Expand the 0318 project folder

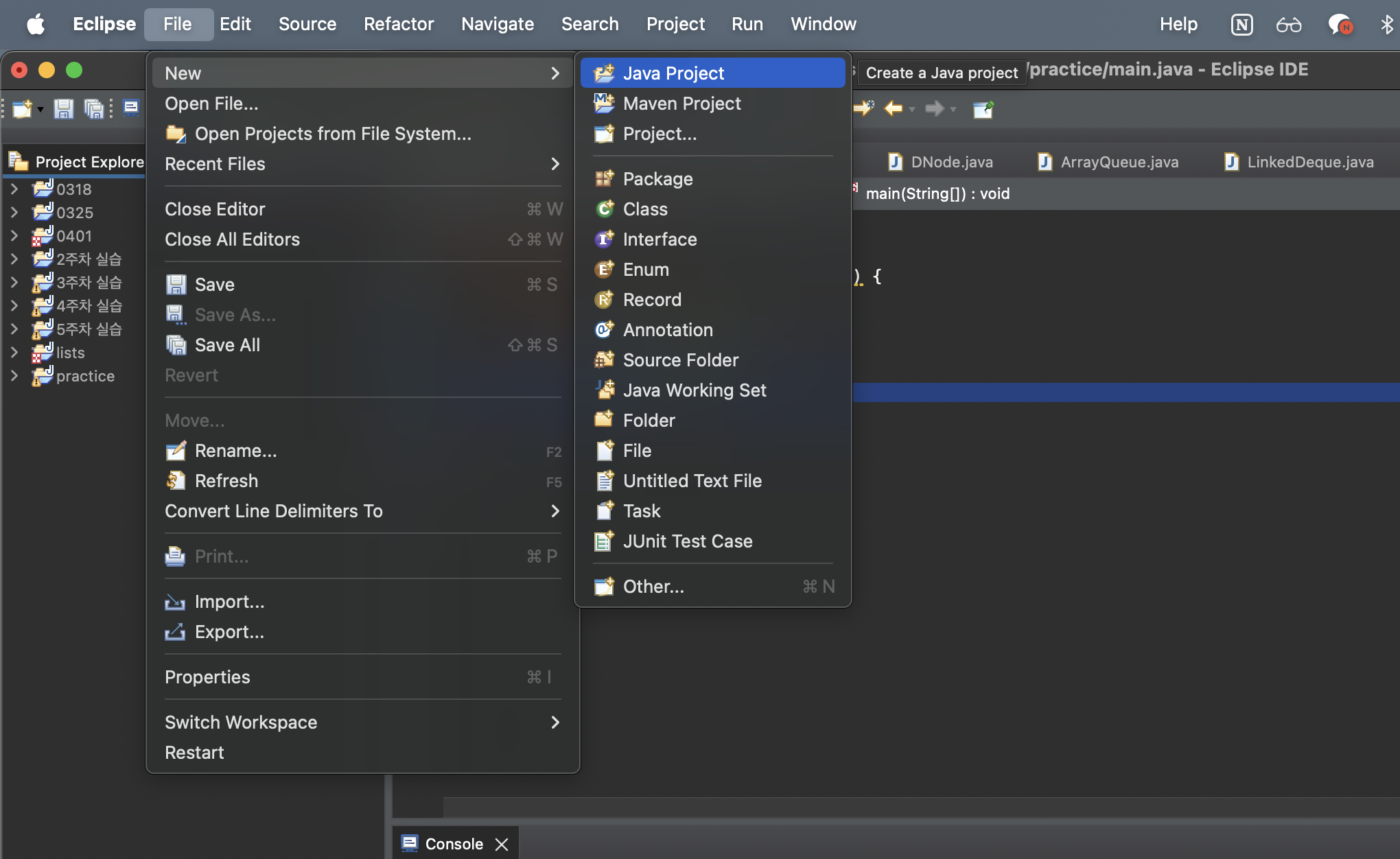pyautogui.click(x=14, y=189)
